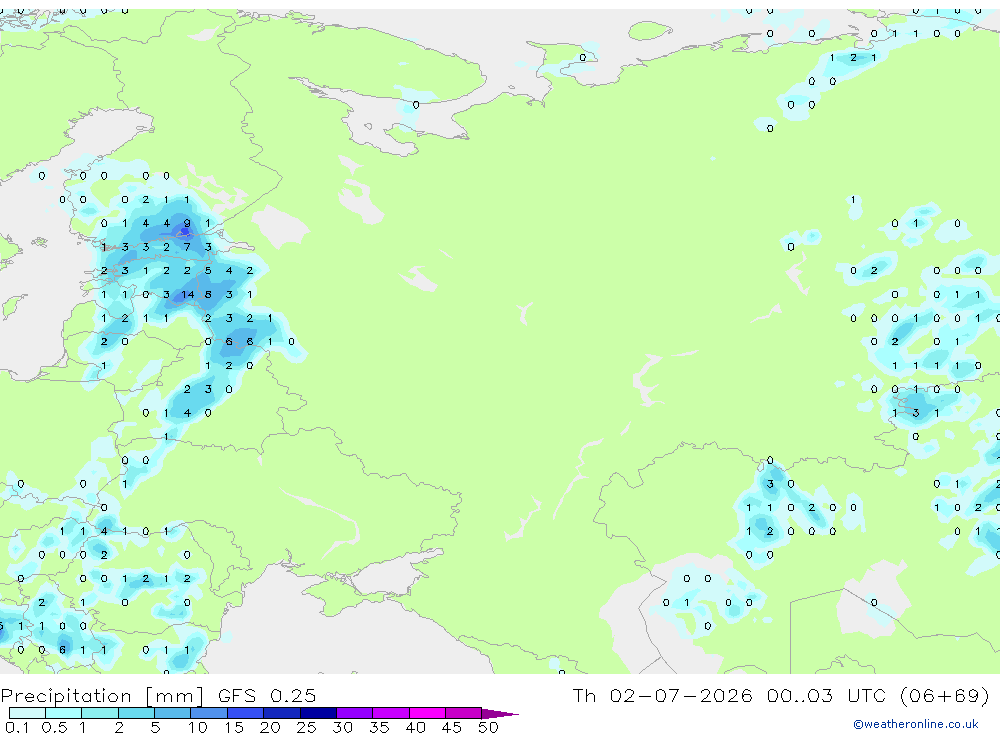
Task: Click the '7' precipitation value on map
Action: click(187, 247)
